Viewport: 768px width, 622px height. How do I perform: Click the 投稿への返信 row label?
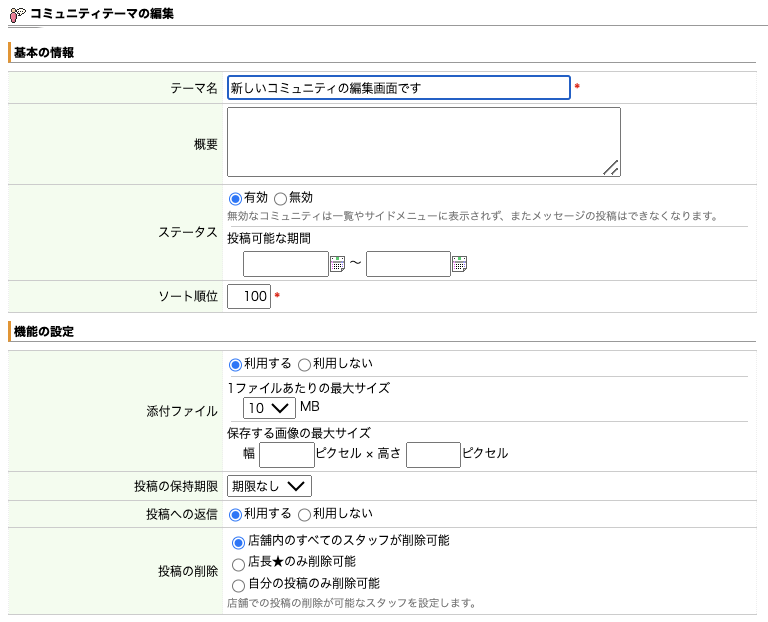(182, 514)
